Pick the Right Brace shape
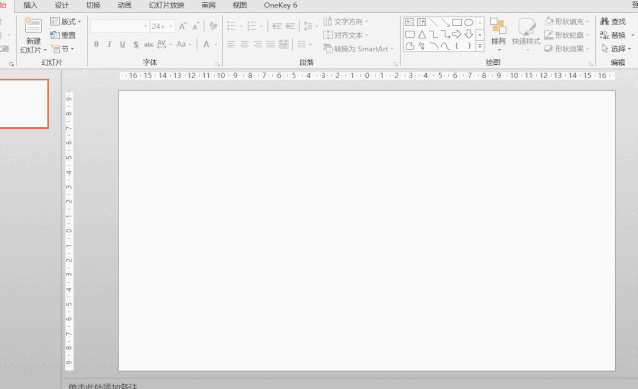This screenshot has width=638, height=389. click(469, 46)
